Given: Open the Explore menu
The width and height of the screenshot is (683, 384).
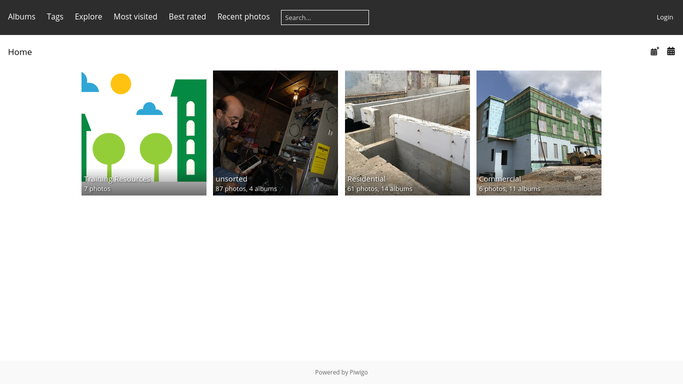Looking at the screenshot, I should click(88, 17).
